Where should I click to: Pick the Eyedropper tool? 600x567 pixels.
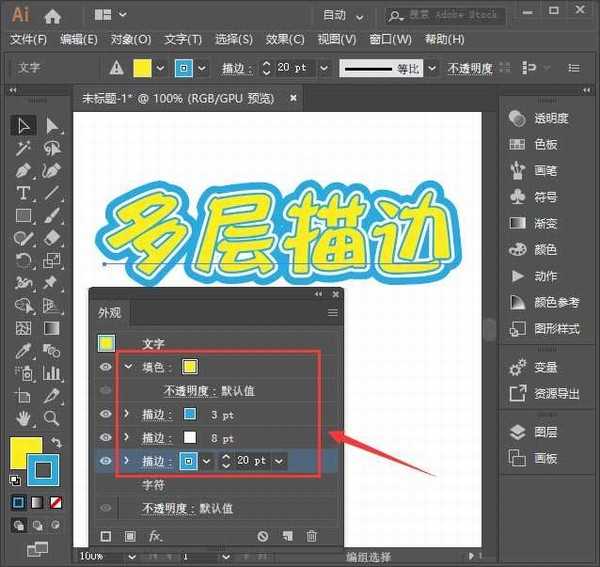pos(23,351)
